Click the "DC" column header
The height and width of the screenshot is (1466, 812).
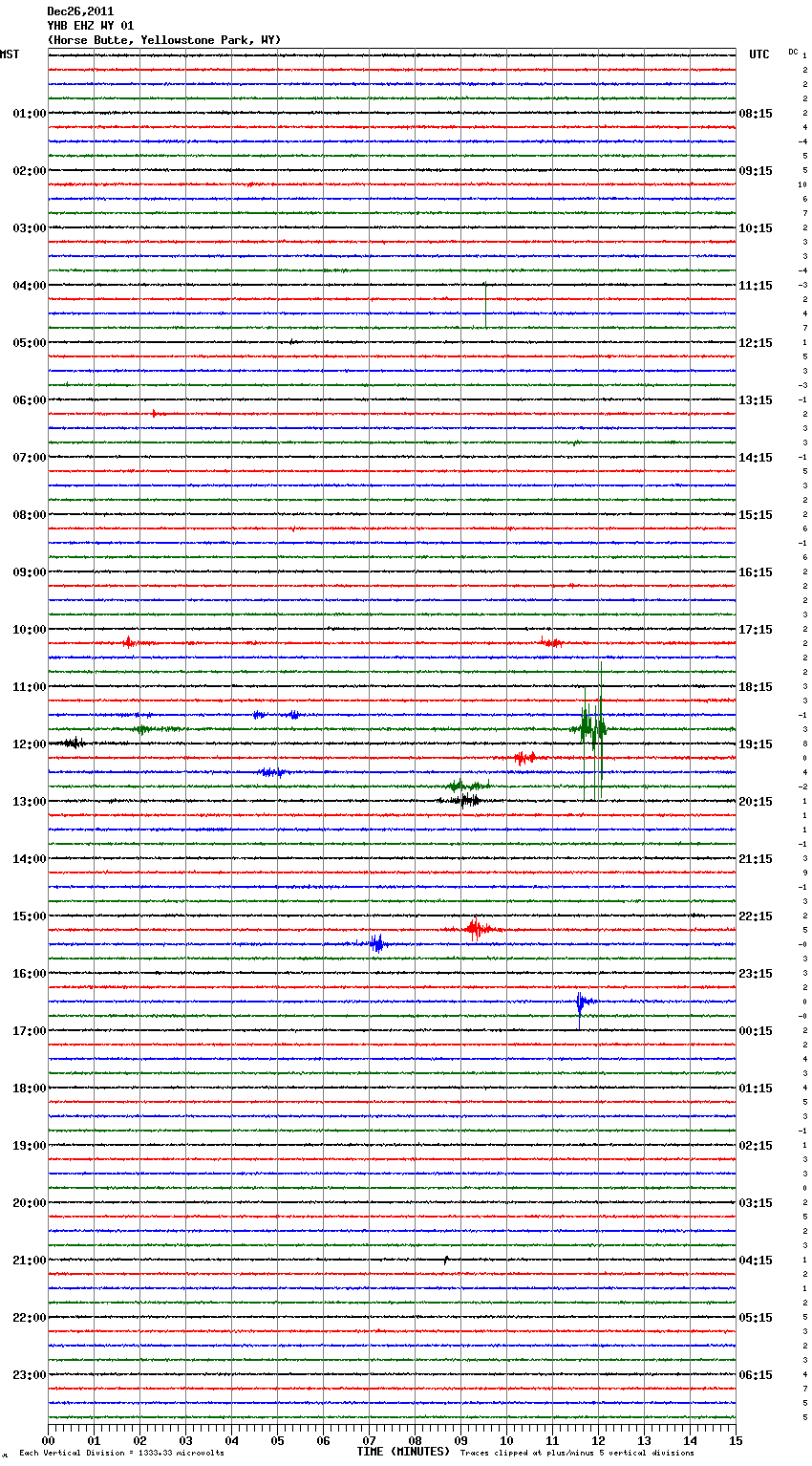point(793,52)
